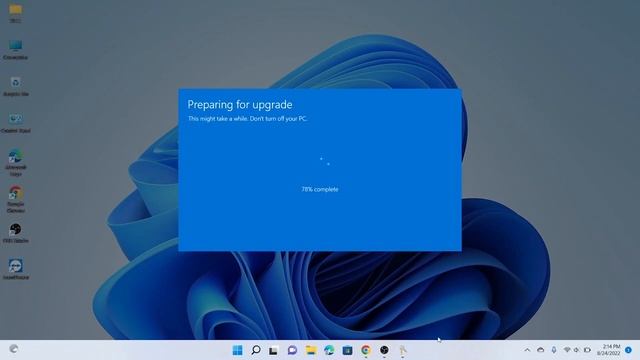This screenshot has width=640, height=360.
Task: Select the setup installer taskbar icon
Action: tap(403, 350)
